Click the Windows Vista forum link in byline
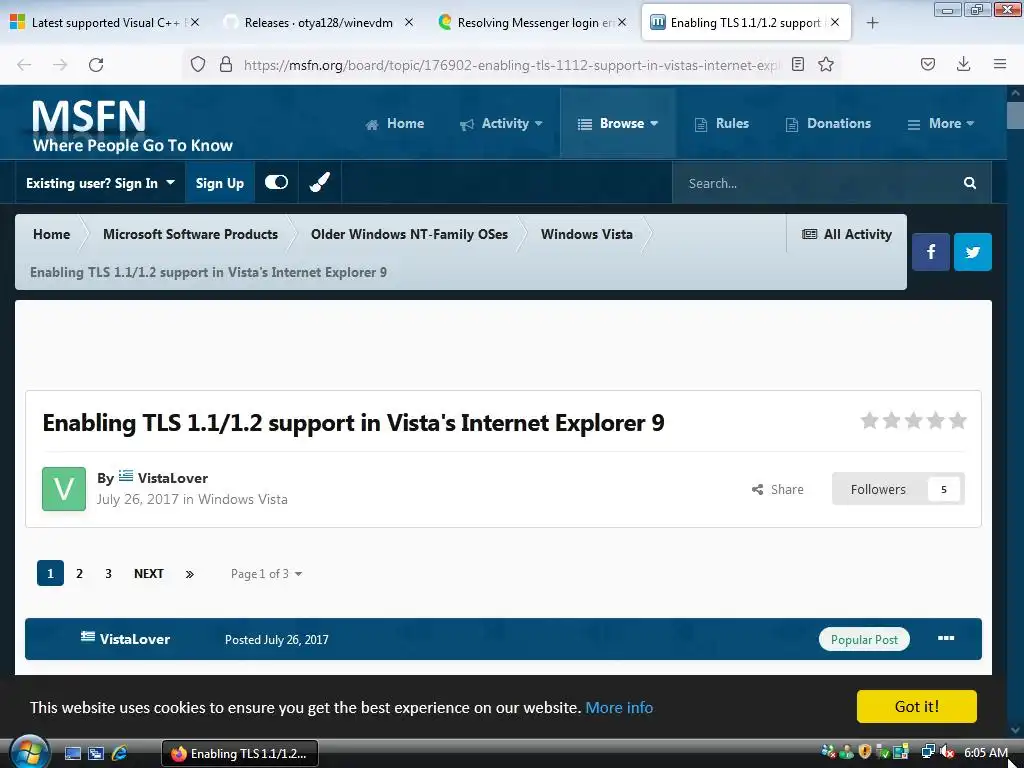1024x768 pixels. coord(243,500)
